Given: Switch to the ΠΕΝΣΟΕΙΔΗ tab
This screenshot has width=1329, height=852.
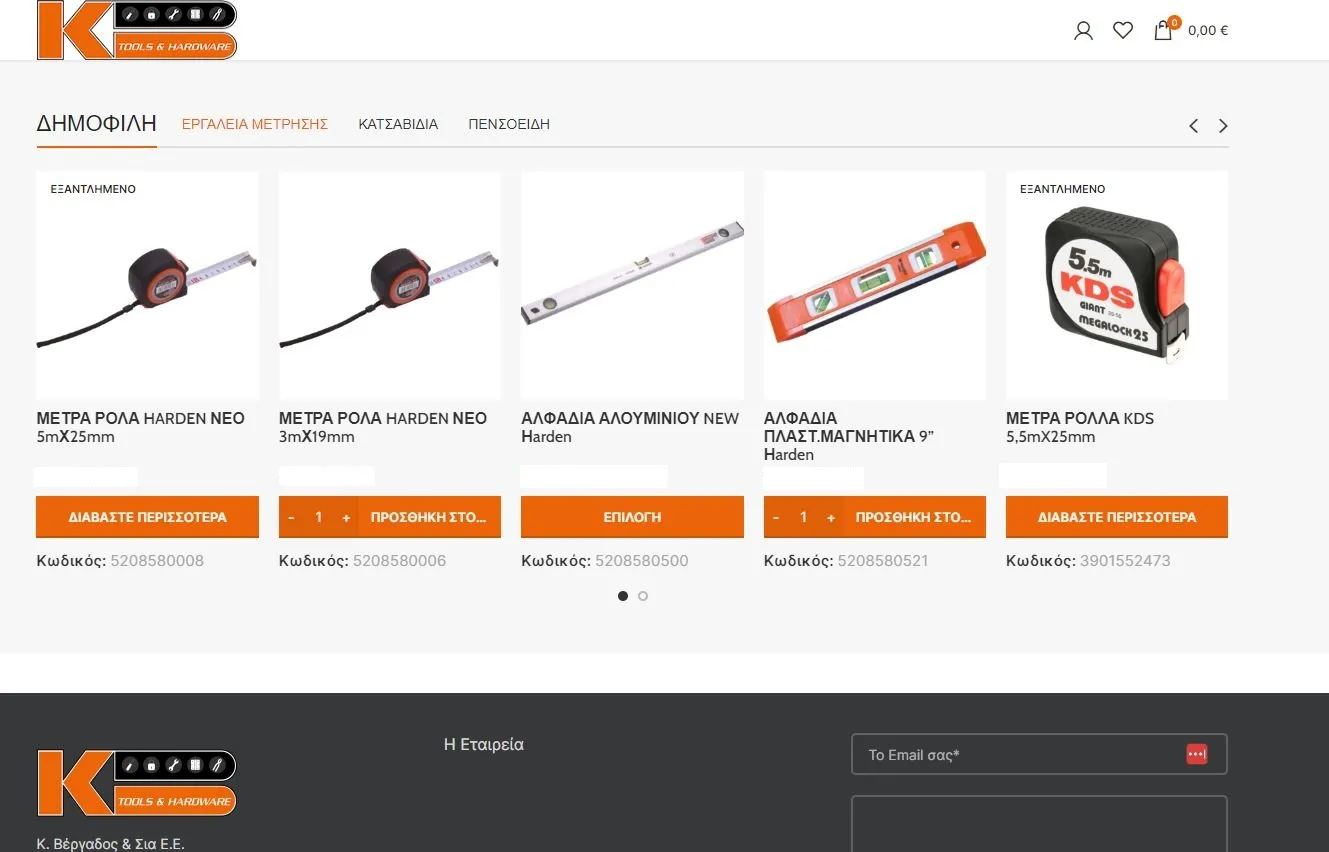Looking at the screenshot, I should [509, 124].
